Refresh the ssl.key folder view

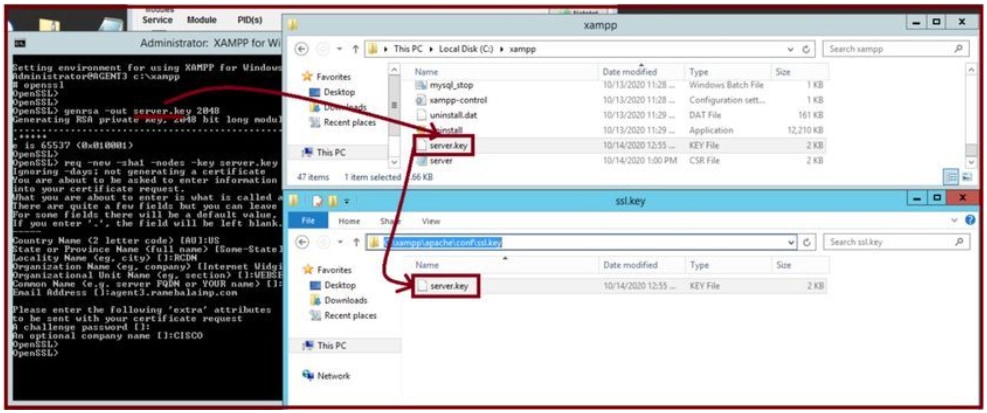[x=808, y=242]
